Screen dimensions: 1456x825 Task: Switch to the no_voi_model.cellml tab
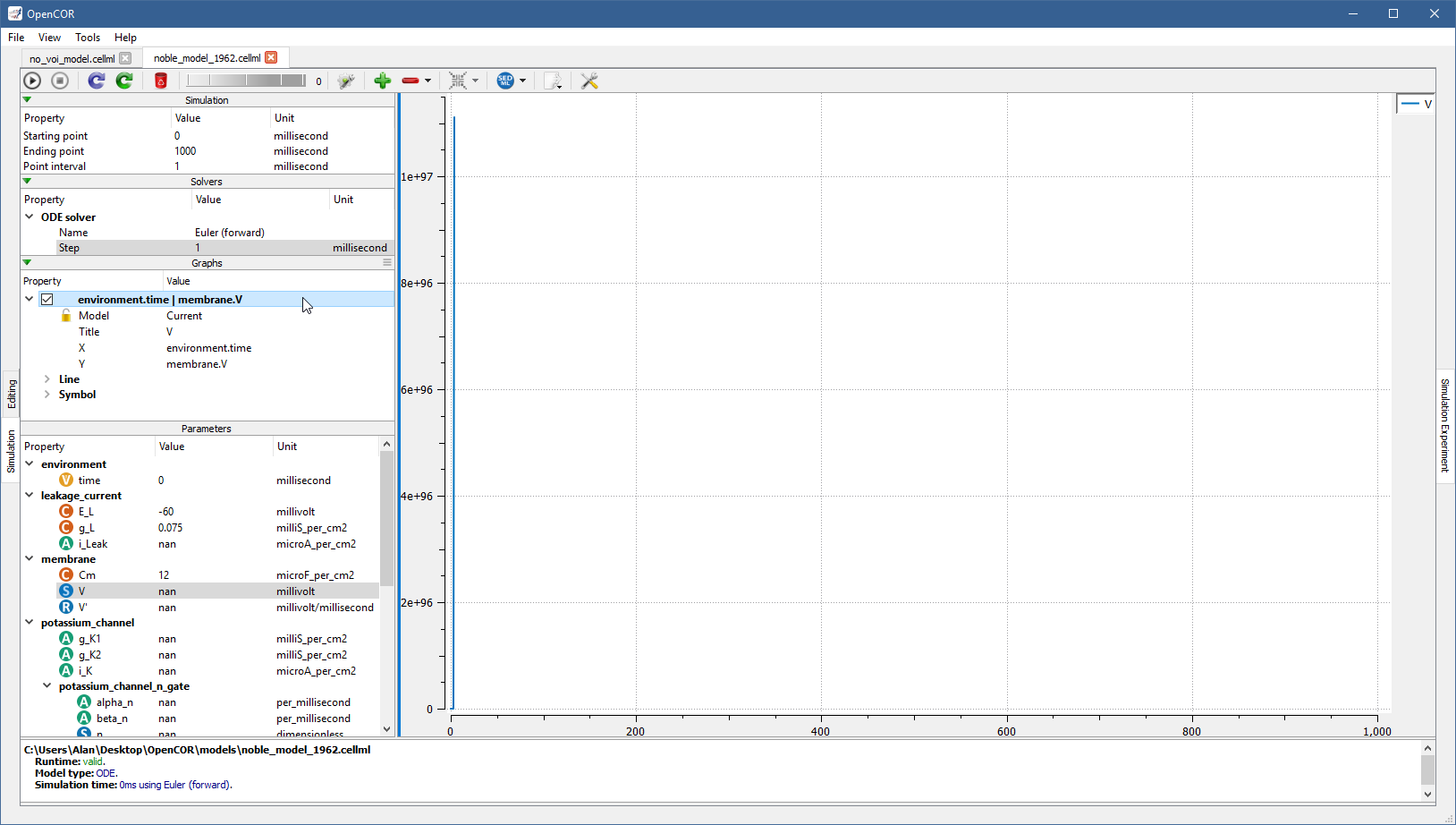[x=72, y=59]
